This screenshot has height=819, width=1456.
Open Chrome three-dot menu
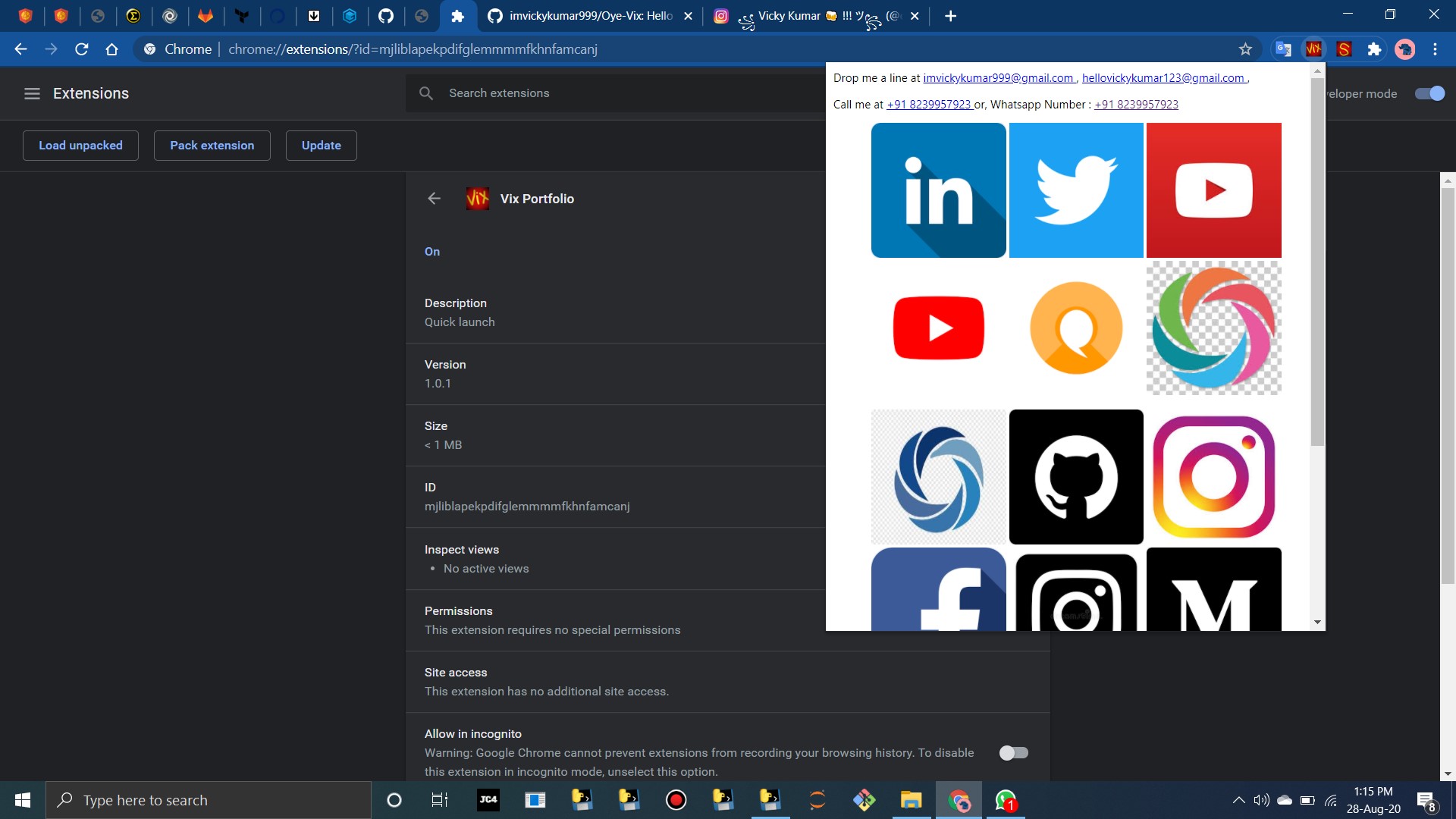tap(1435, 49)
